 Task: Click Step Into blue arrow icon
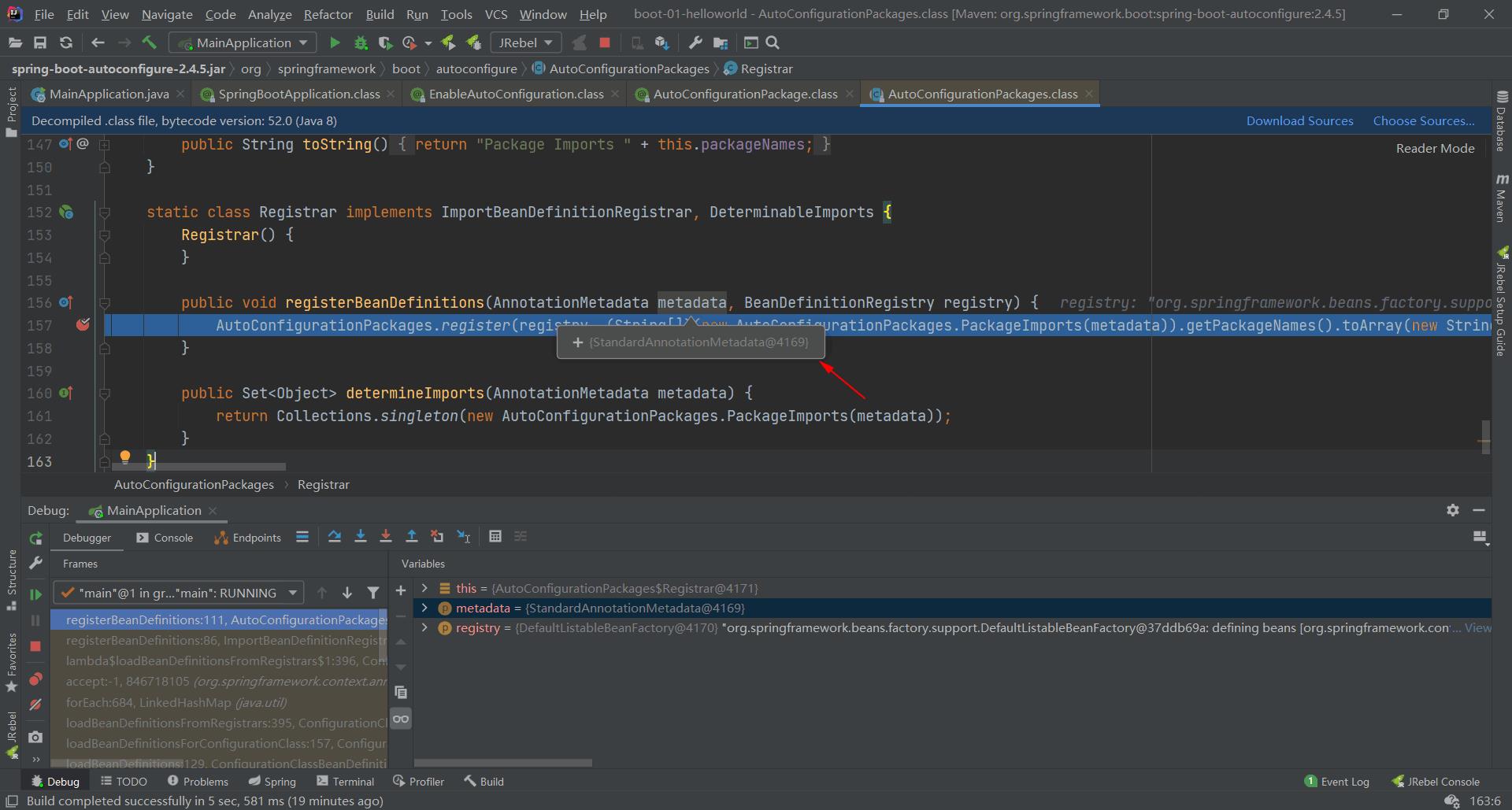pos(361,536)
